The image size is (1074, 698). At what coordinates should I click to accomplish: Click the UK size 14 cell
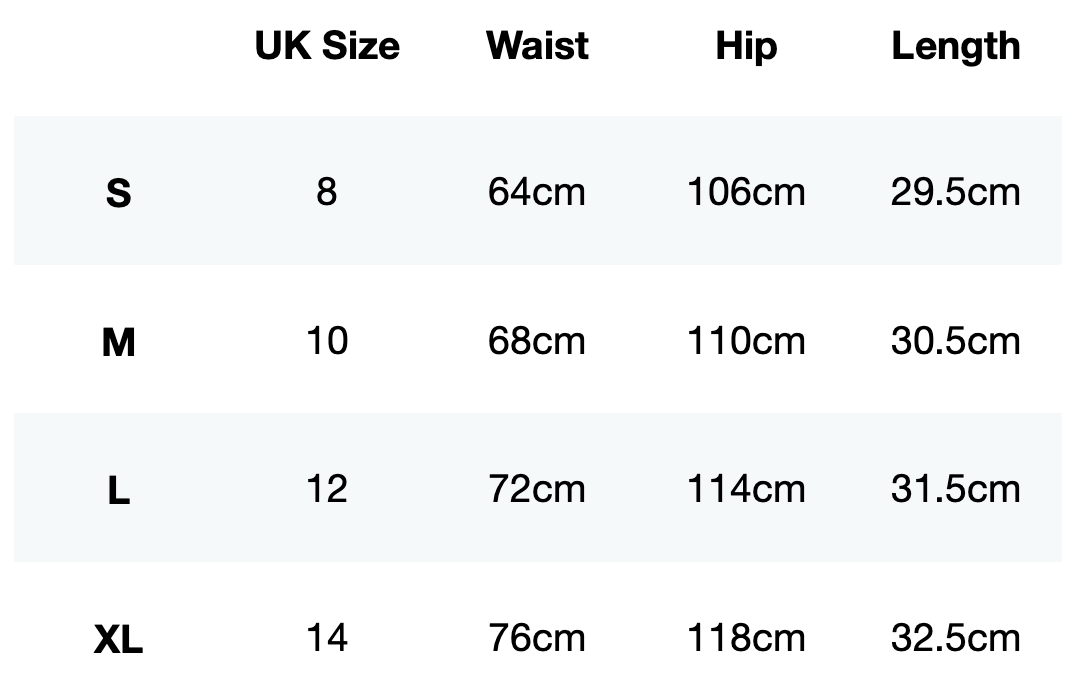pyautogui.click(x=327, y=638)
